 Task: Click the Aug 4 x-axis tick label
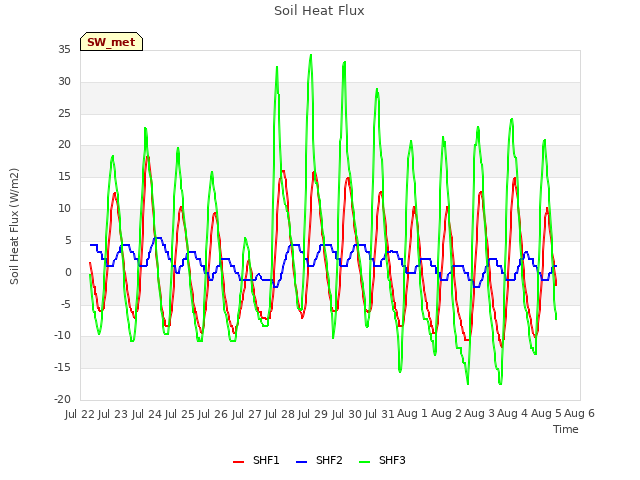[x=513, y=414]
